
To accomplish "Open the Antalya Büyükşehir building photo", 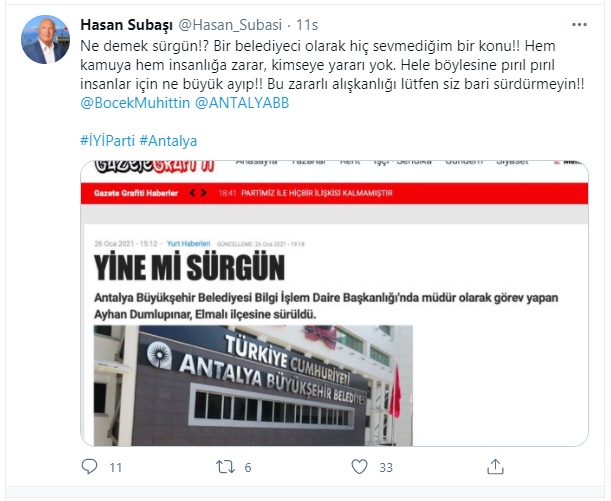I will tap(253, 385).
